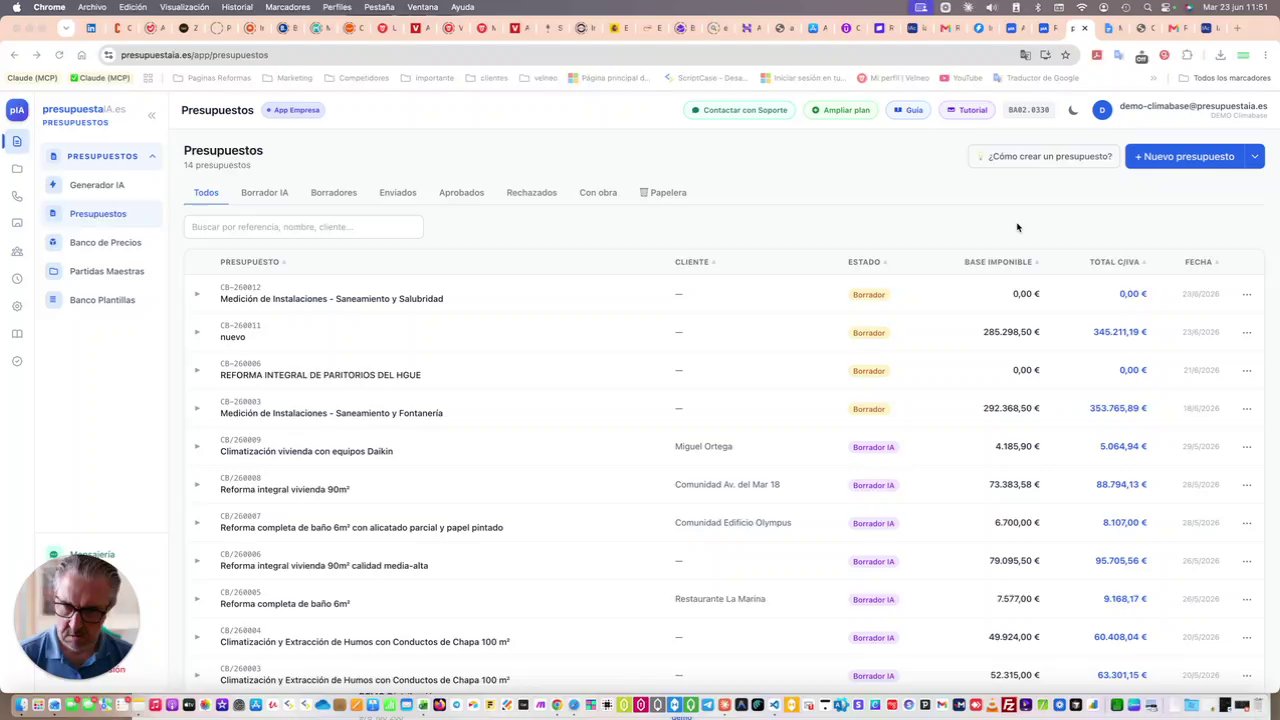Open Nuevo presupuesto dropdown arrow

pyautogui.click(x=1255, y=156)
